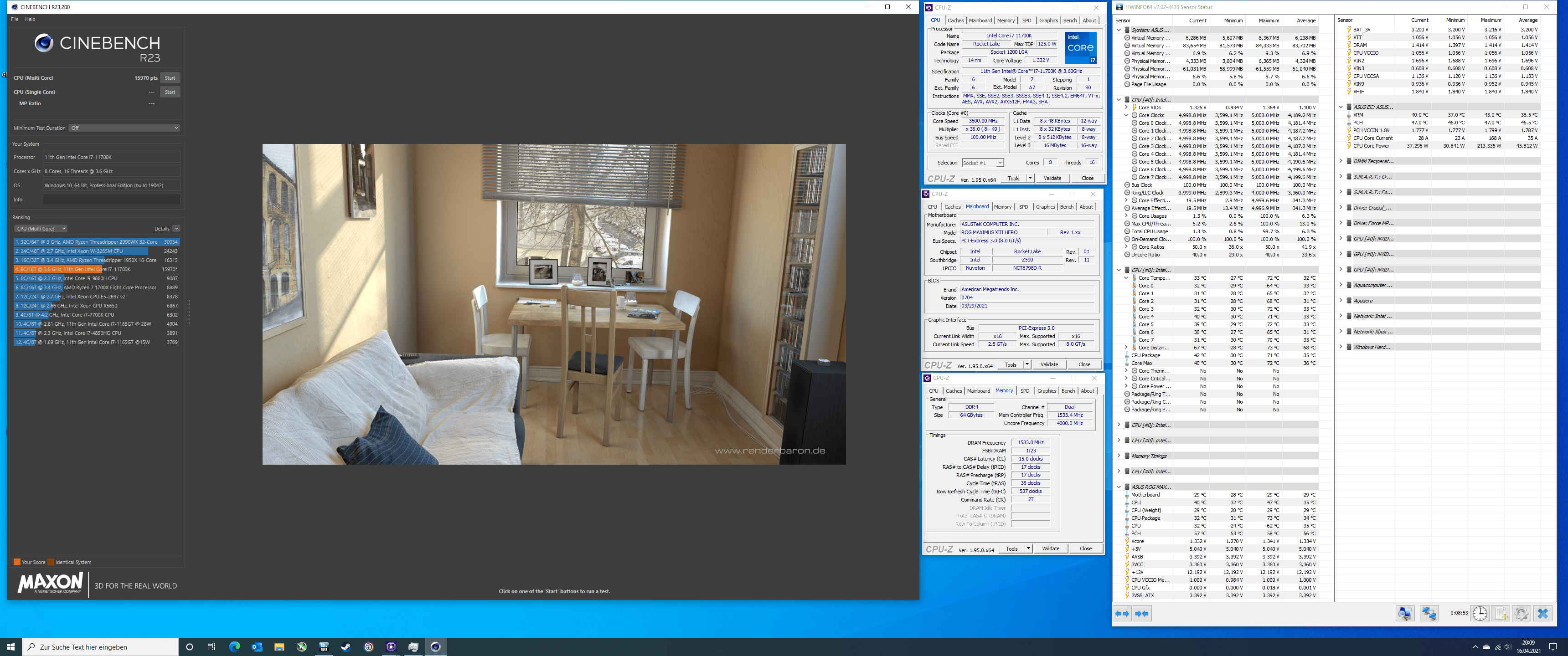1568x656 pixels.
Task: Open Tools dropdown arrow in CPU-Z Memory window
Action: [x=1028, y=549]
